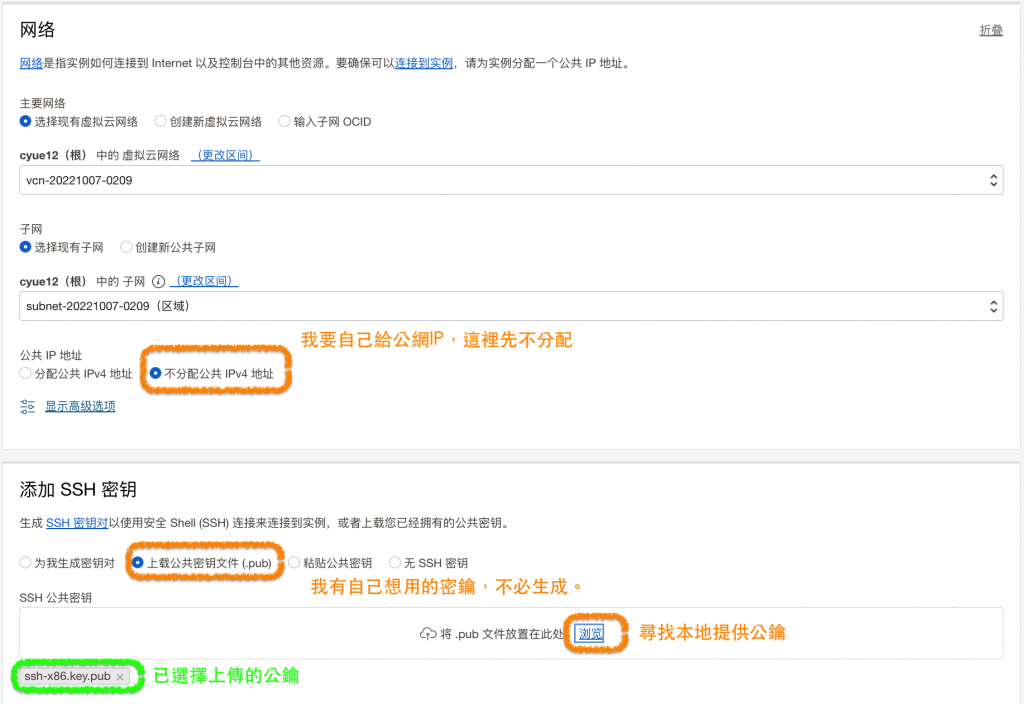Image resolution: width=1024 pixels, height=704 pixels.
Task: Show advanced options link
Action: pos(80,406)
